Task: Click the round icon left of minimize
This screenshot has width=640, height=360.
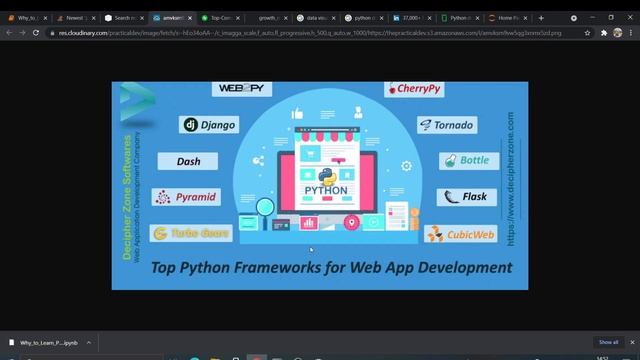Action: [573, 18]
